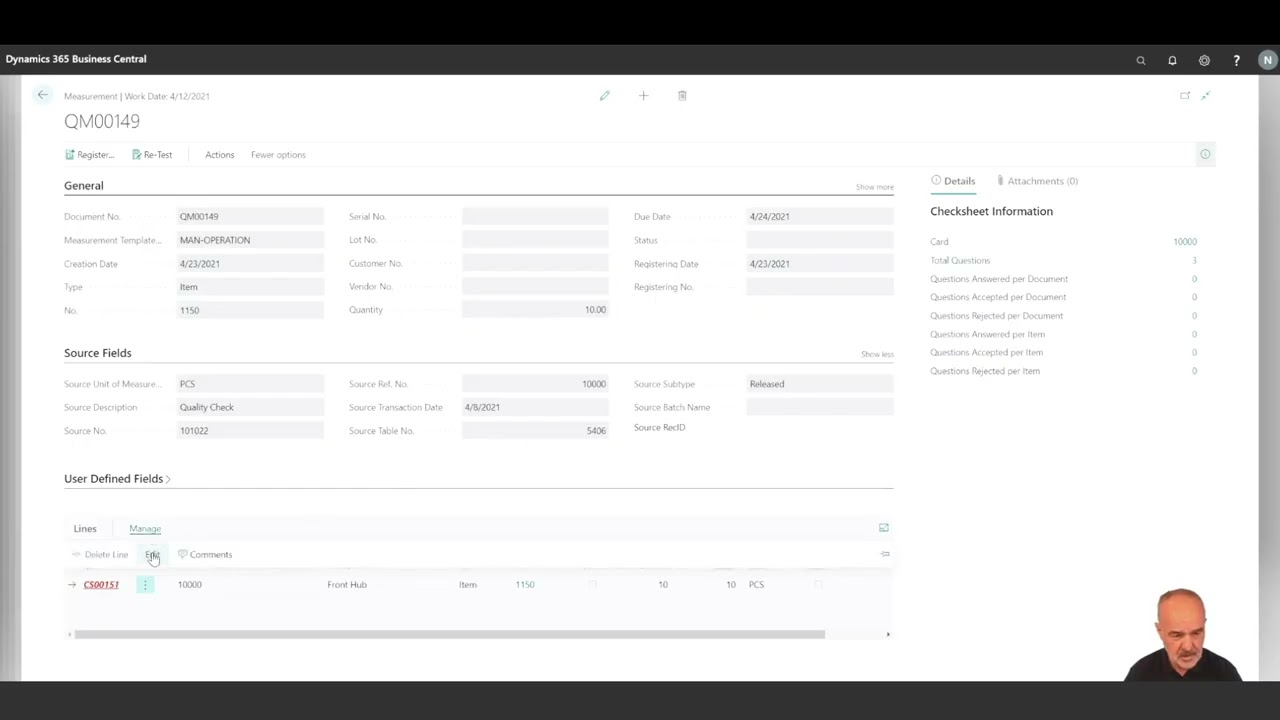Click the Lines horizontal scrollbar
Screen dimensions: 1280x720
click(449, 634)
